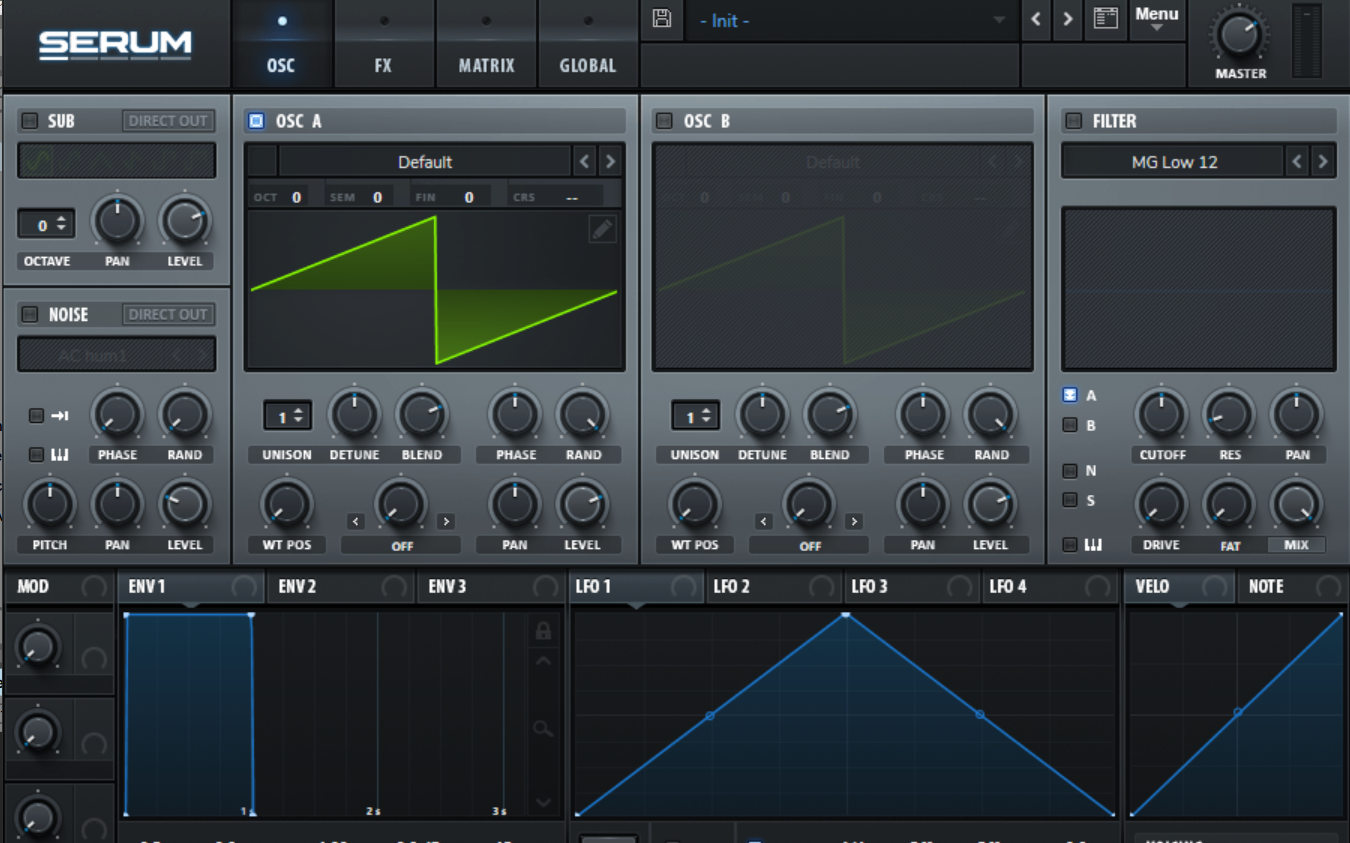The width and height of the screenshot is (1350, 843).
Task: Toggle NOISE DIRECT OUT button
Action: 168,315
